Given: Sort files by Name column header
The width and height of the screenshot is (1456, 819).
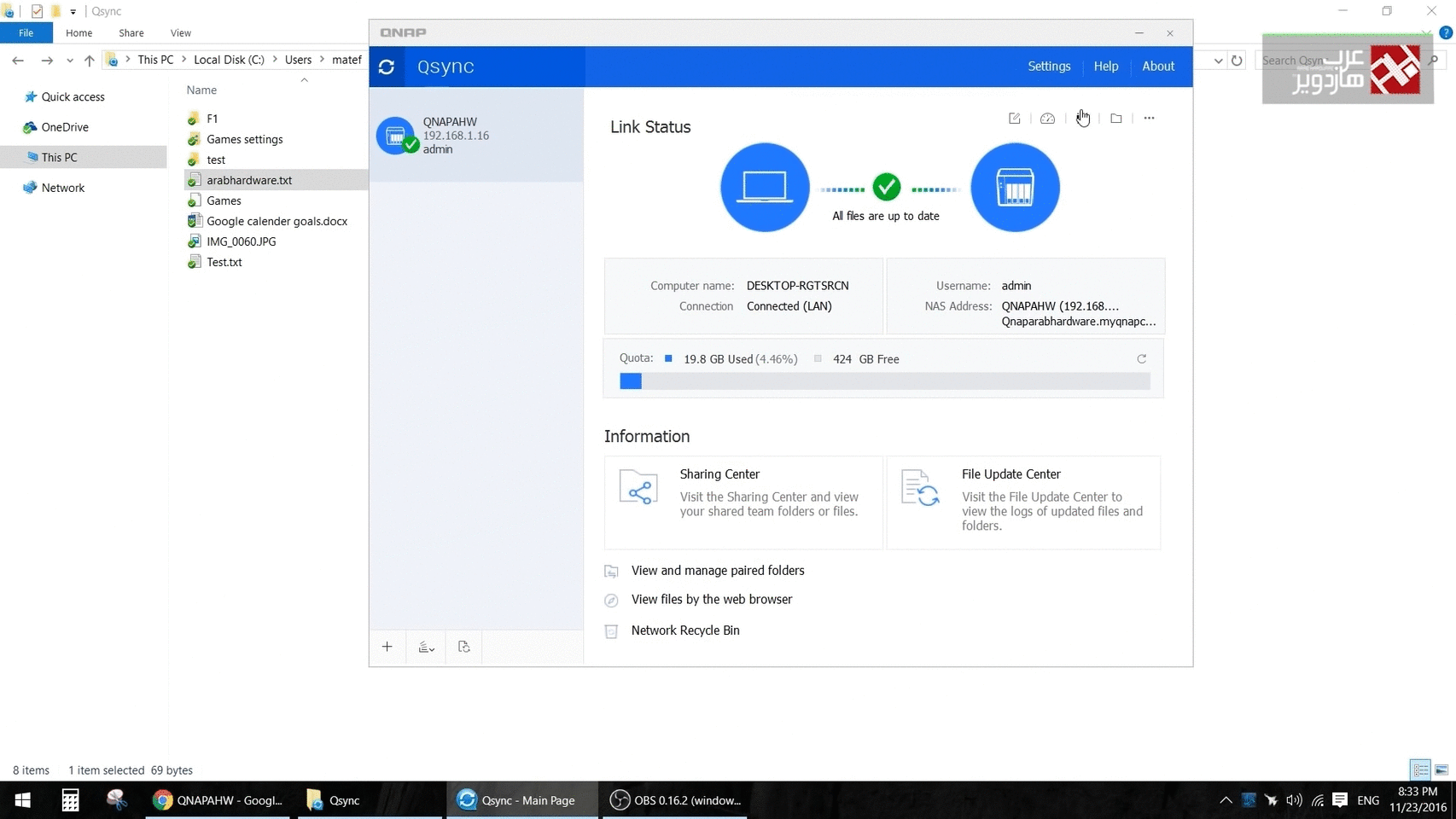Looking at the screenshot, I should click(x=201, y=90).
